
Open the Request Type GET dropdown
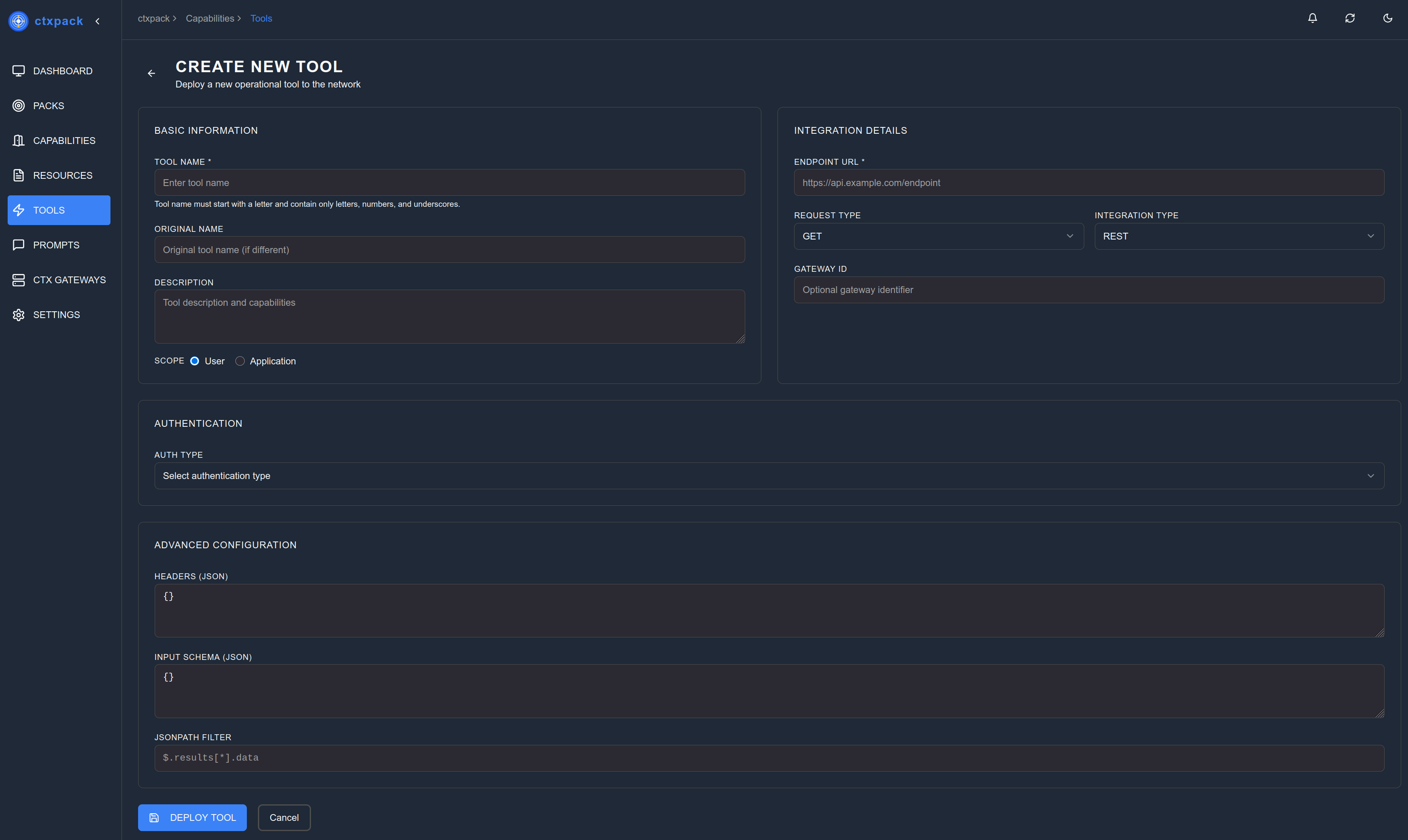click(x=939, y=236)
